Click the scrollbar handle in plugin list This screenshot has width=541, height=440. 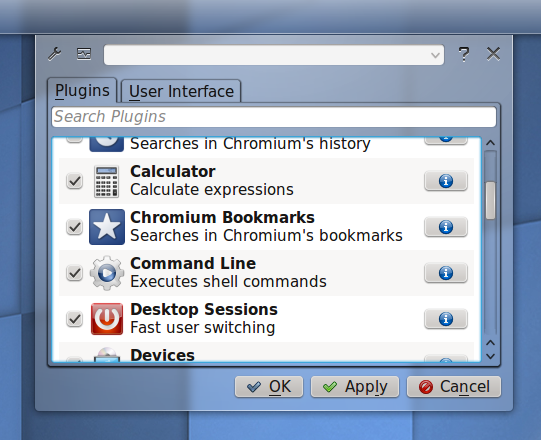click(491, 200)
